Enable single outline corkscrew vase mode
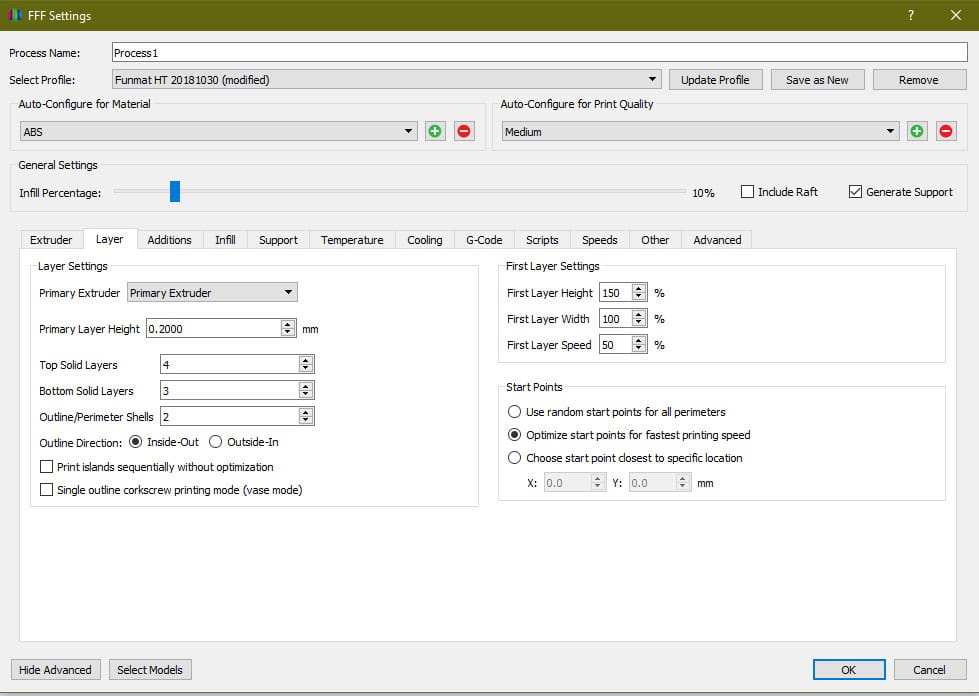979x696 pixels. coord(47,490)
